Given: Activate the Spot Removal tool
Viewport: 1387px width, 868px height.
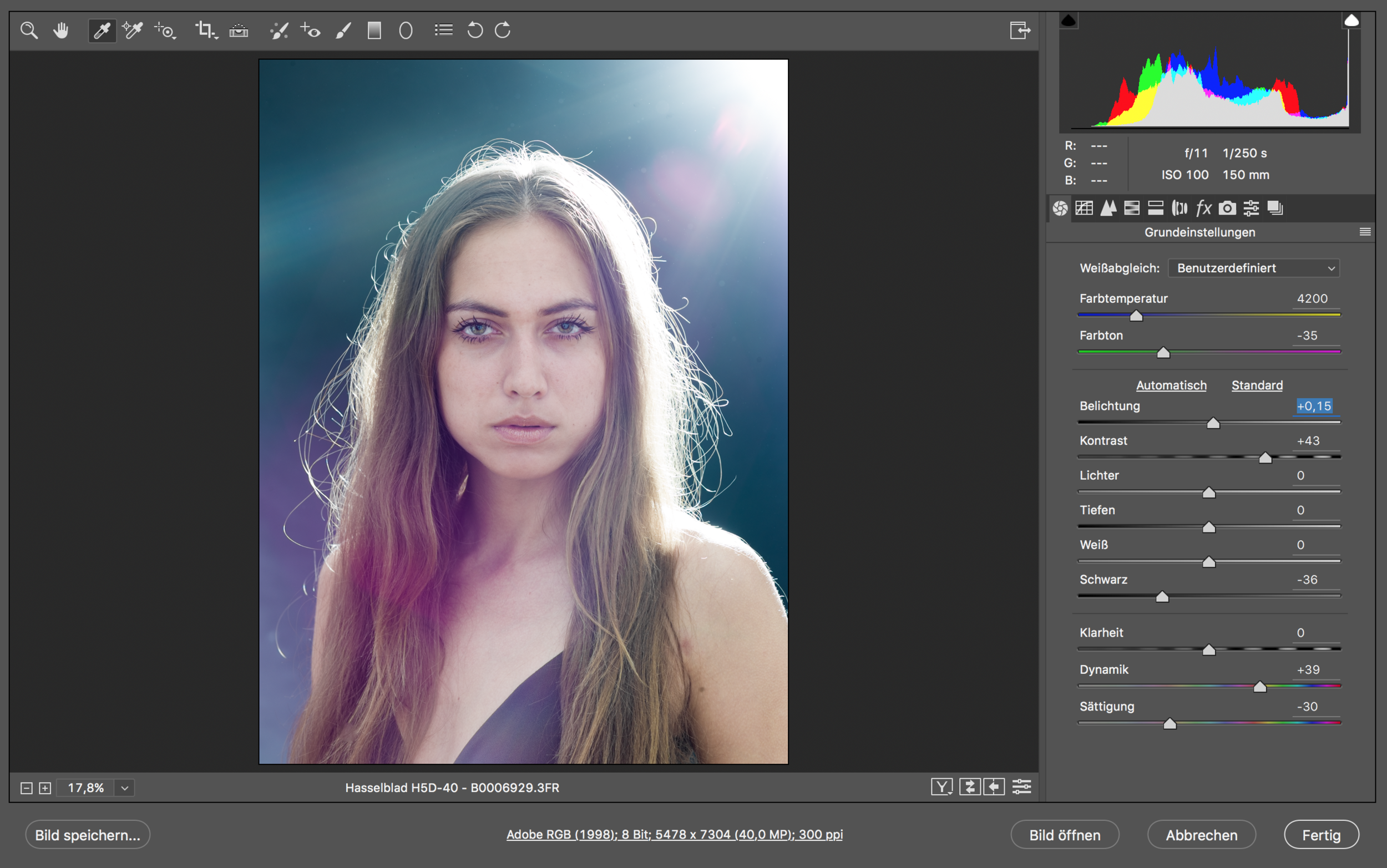Looking at the screenshot, I should (279, 31).
